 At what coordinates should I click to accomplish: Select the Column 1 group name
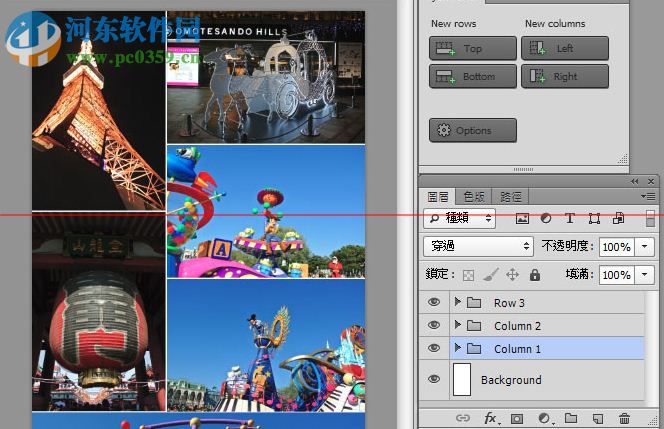click(x=517, y=349)
